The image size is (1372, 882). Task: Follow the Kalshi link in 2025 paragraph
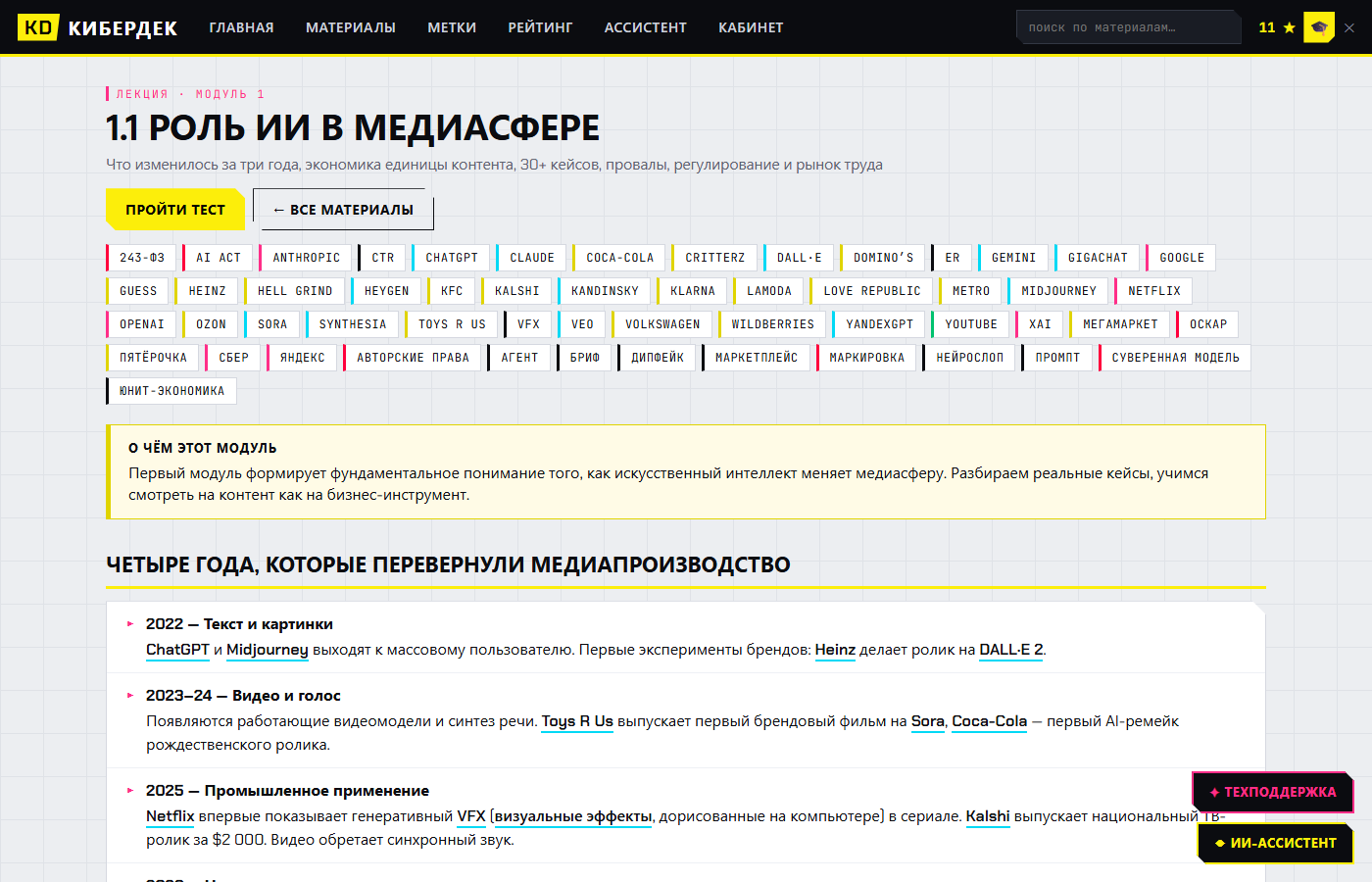click(x=988, y=816)
